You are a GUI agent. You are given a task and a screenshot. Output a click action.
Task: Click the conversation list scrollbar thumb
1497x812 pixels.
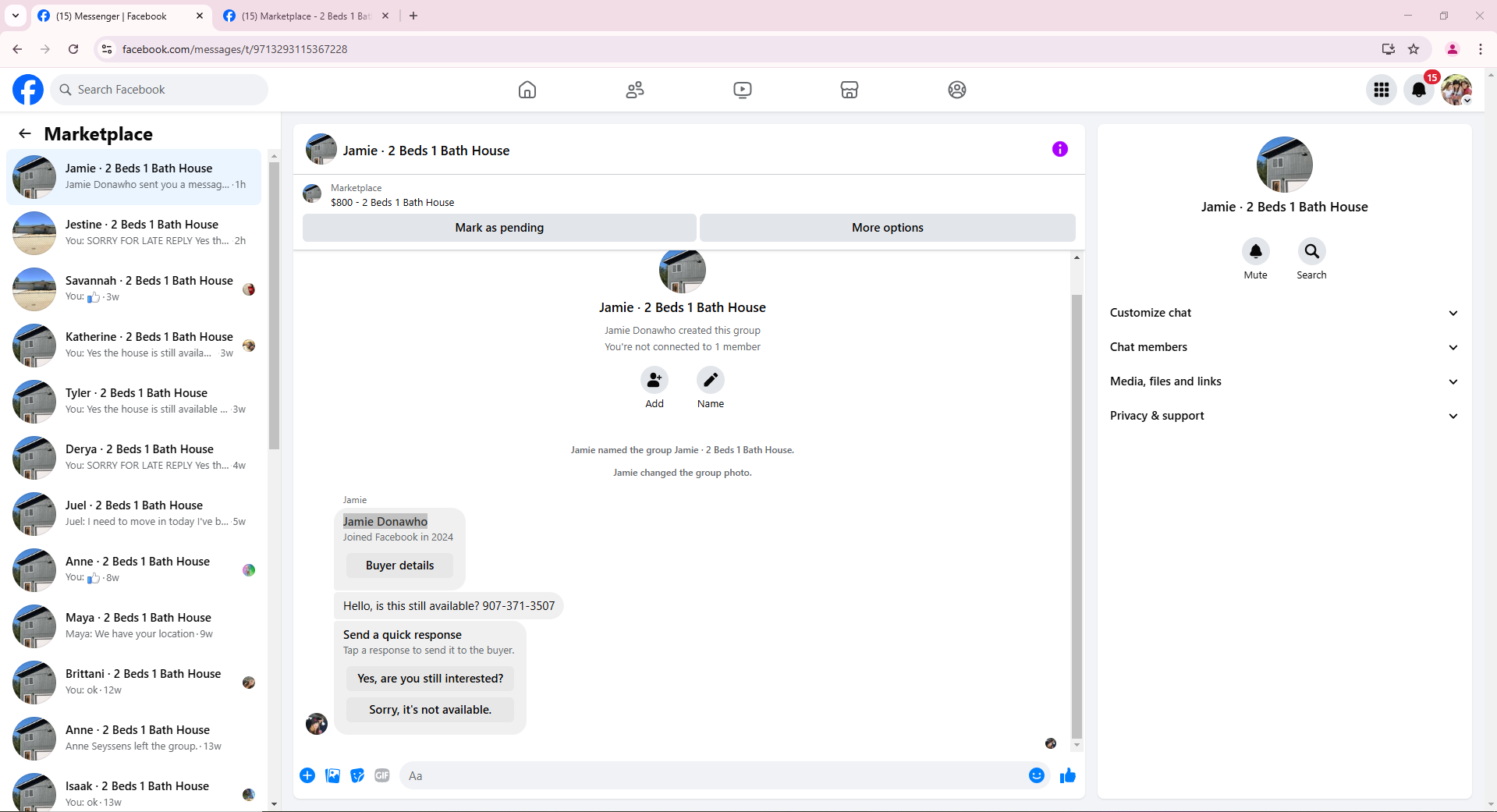click(x=274, y=305)
